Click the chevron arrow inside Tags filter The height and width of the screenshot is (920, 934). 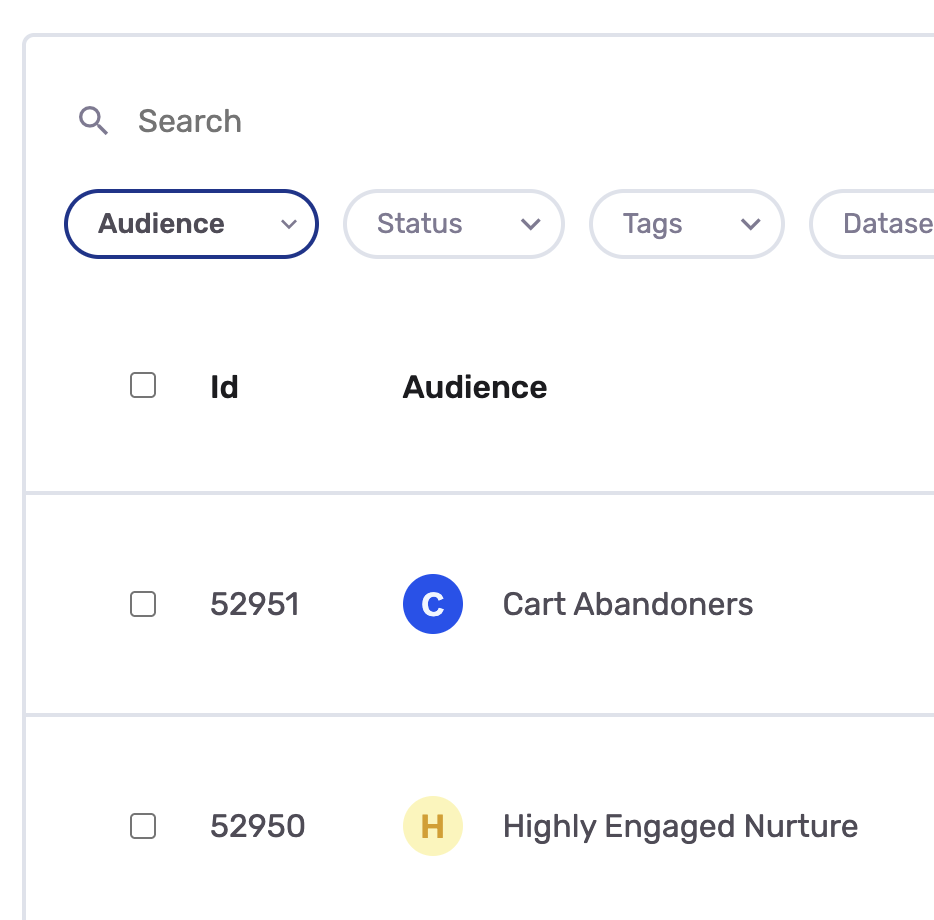[751, 224]
